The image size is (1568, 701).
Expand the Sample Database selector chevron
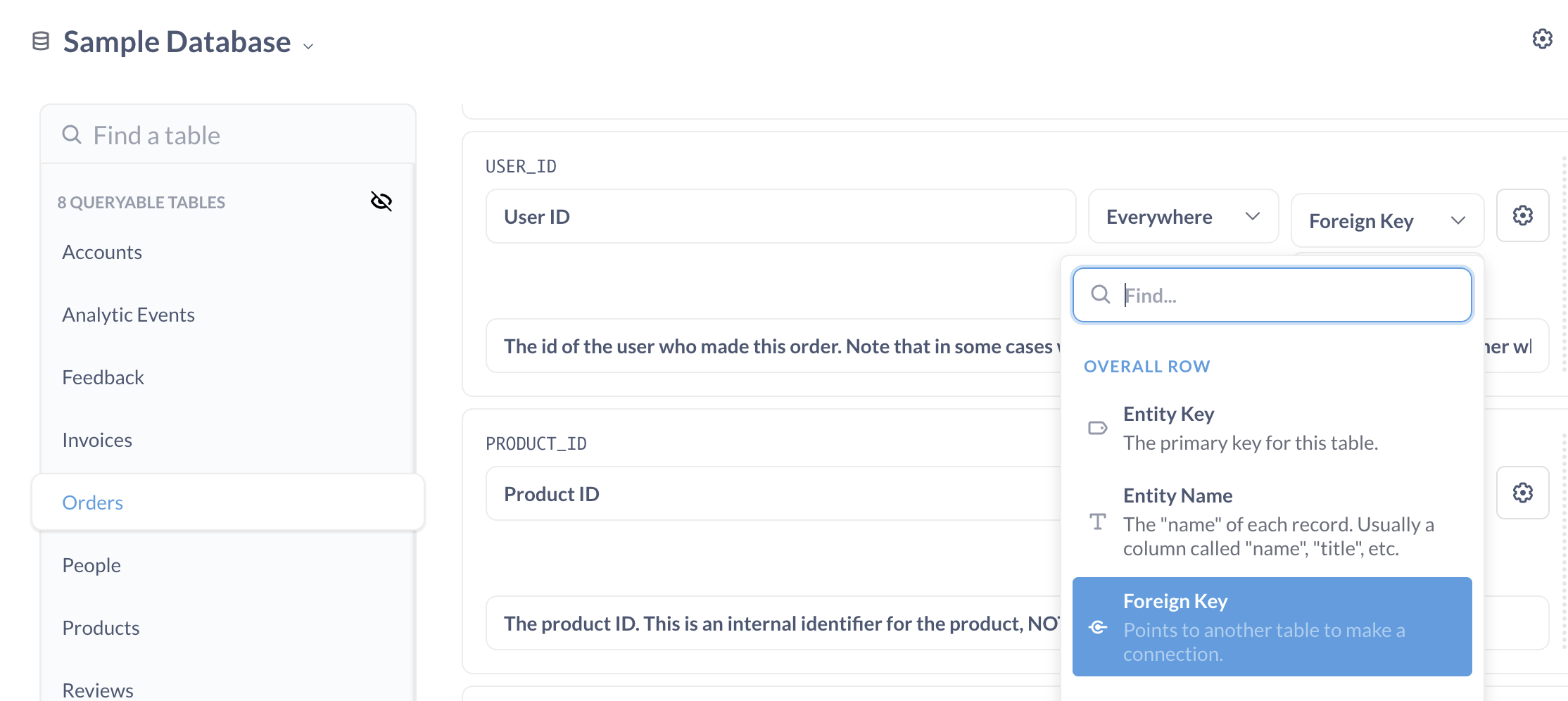(308, 46)
